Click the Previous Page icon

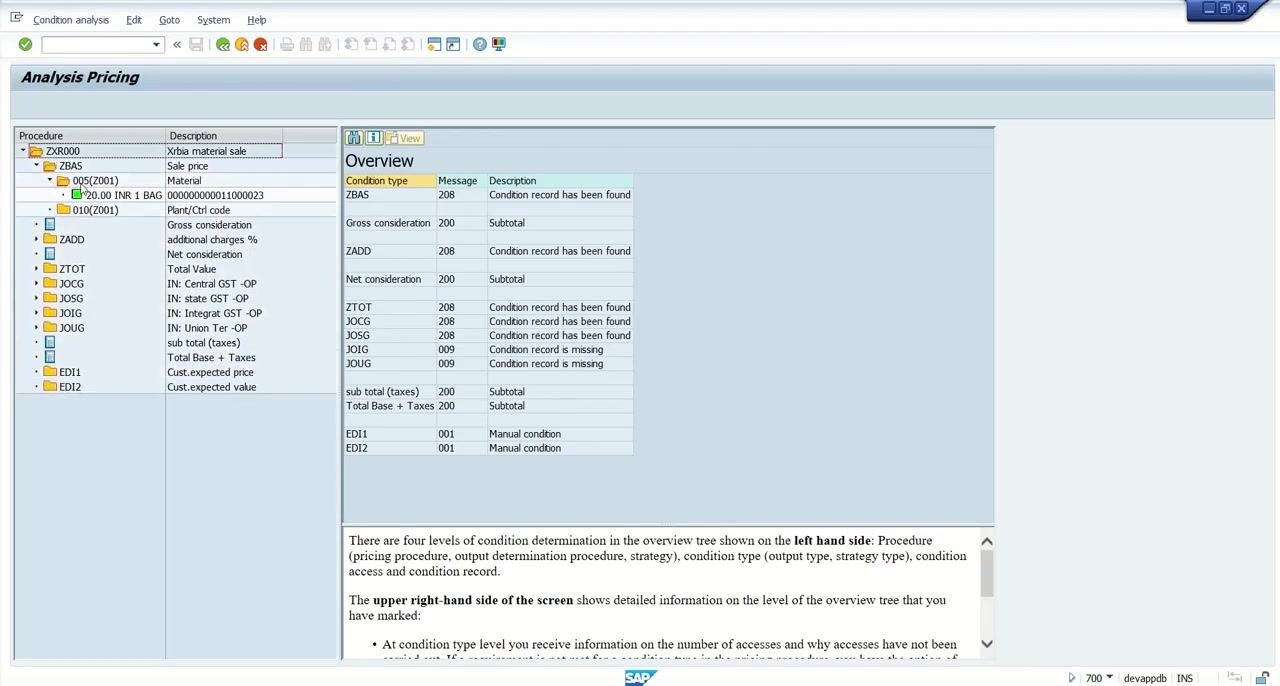click(370, 44)
